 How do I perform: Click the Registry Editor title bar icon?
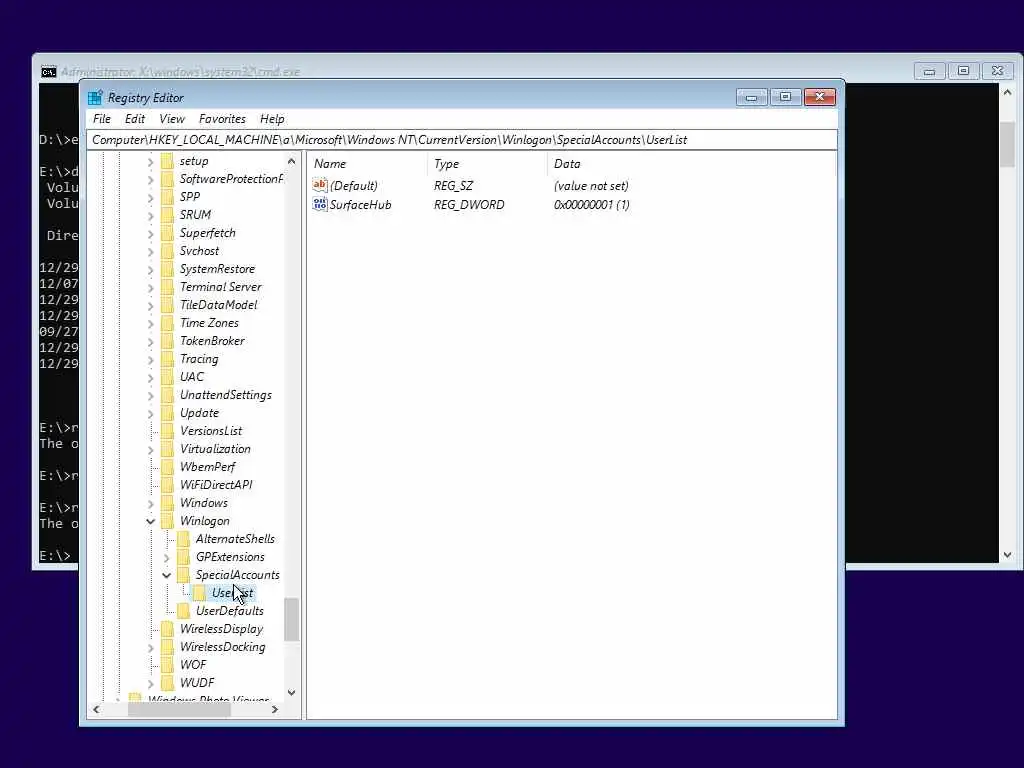click(95, 97)
